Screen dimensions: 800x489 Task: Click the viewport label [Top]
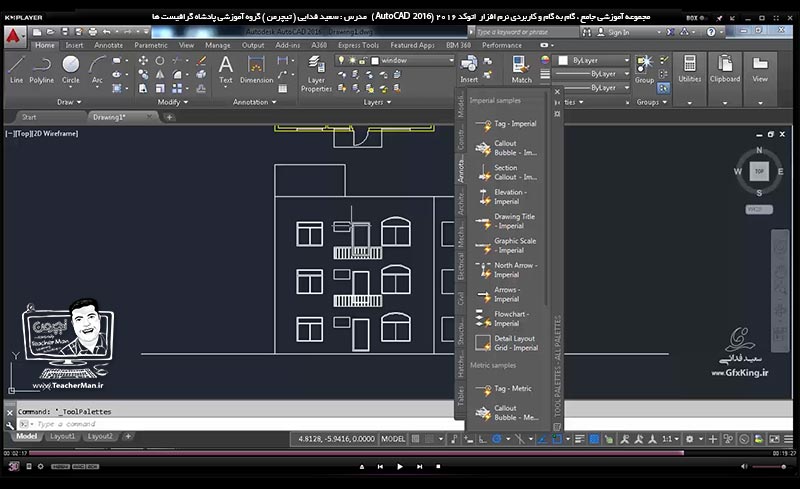tap(22, 134)
